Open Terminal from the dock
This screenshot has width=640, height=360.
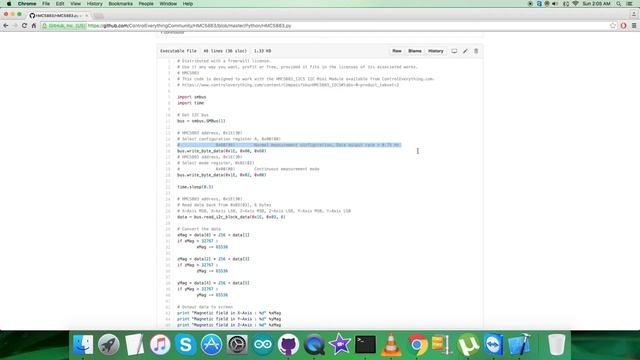point(365,345)
